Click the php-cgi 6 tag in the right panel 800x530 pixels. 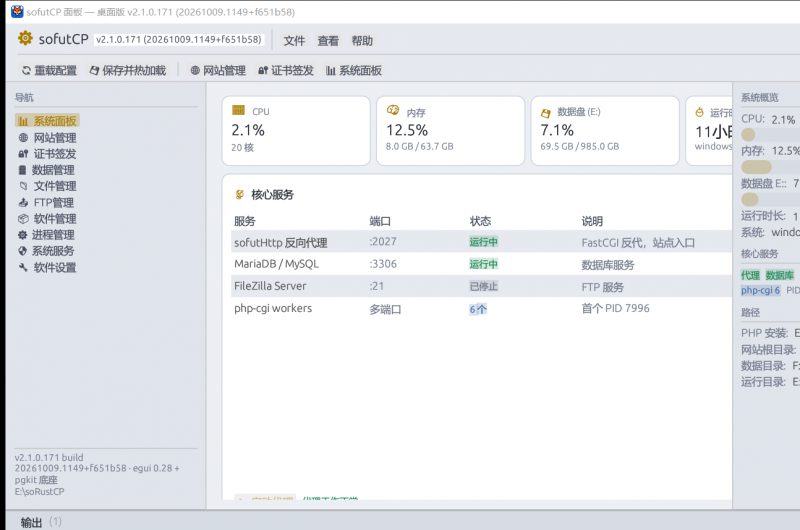click(x=760, y=290)
